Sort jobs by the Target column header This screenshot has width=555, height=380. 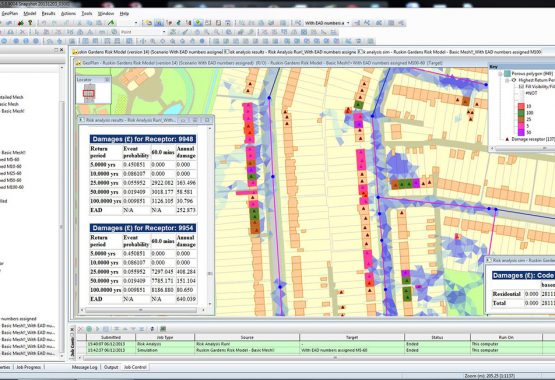[x=352, y=338]
